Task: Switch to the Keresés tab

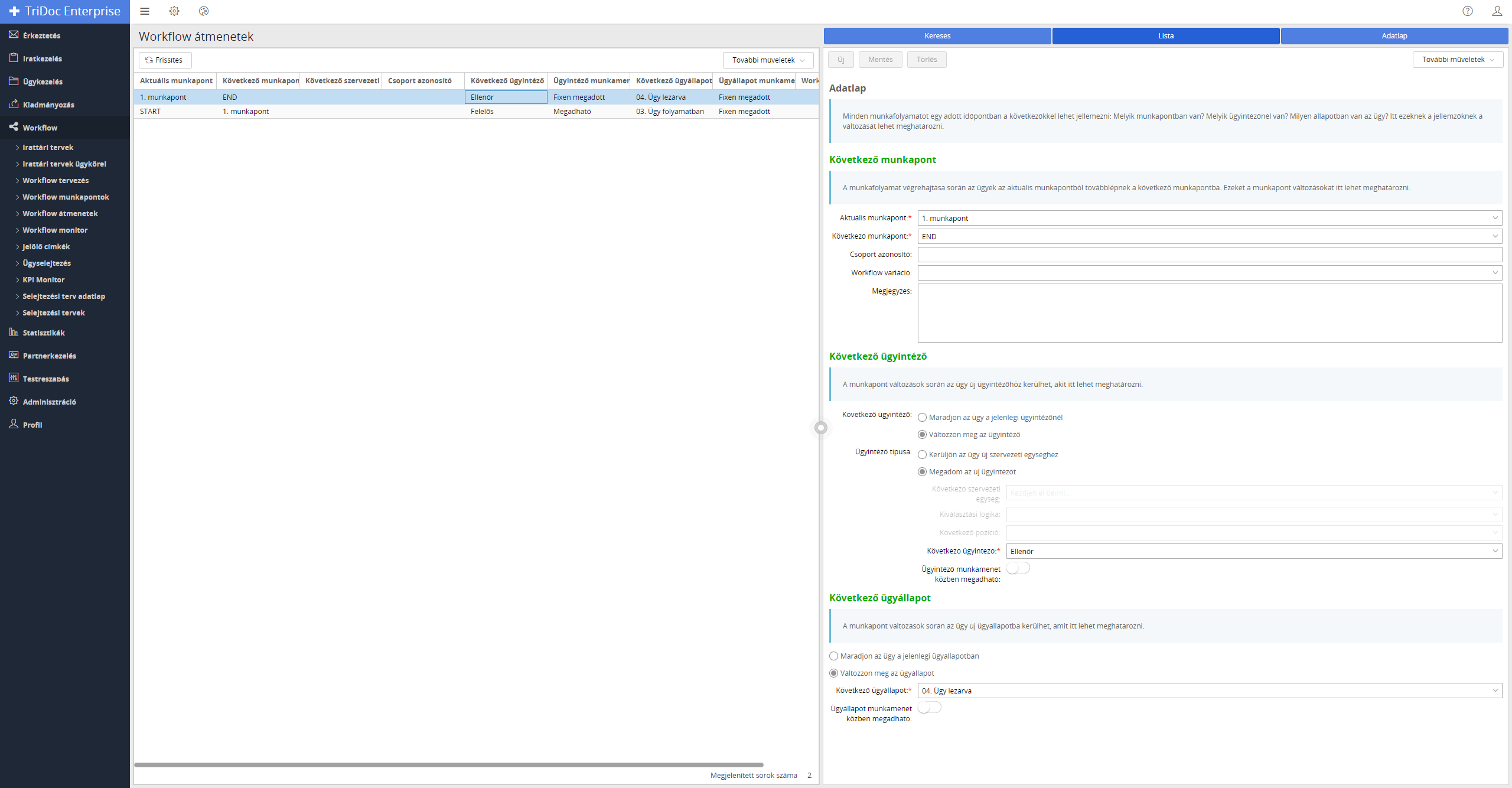Action: [x=937, y=36]
